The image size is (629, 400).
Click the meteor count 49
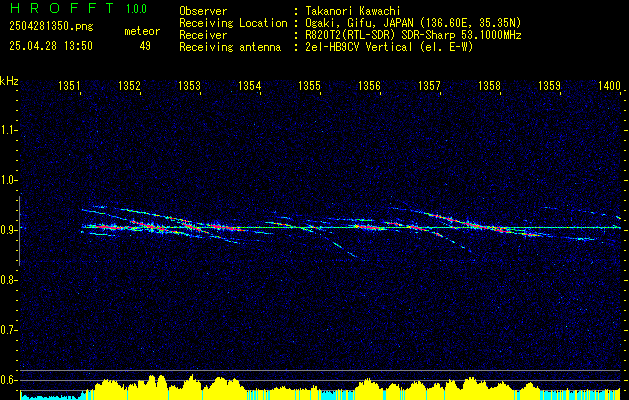tap(145, 46)
